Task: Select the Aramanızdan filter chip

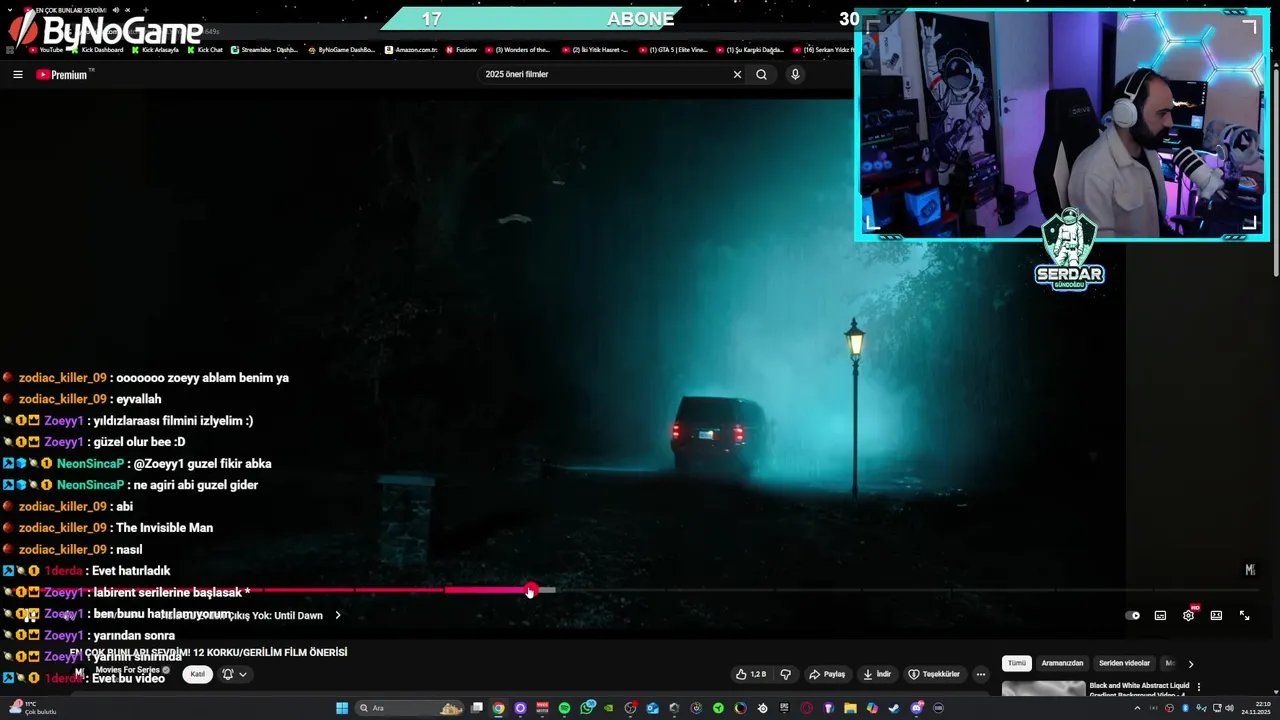Action: [1062, 663]
